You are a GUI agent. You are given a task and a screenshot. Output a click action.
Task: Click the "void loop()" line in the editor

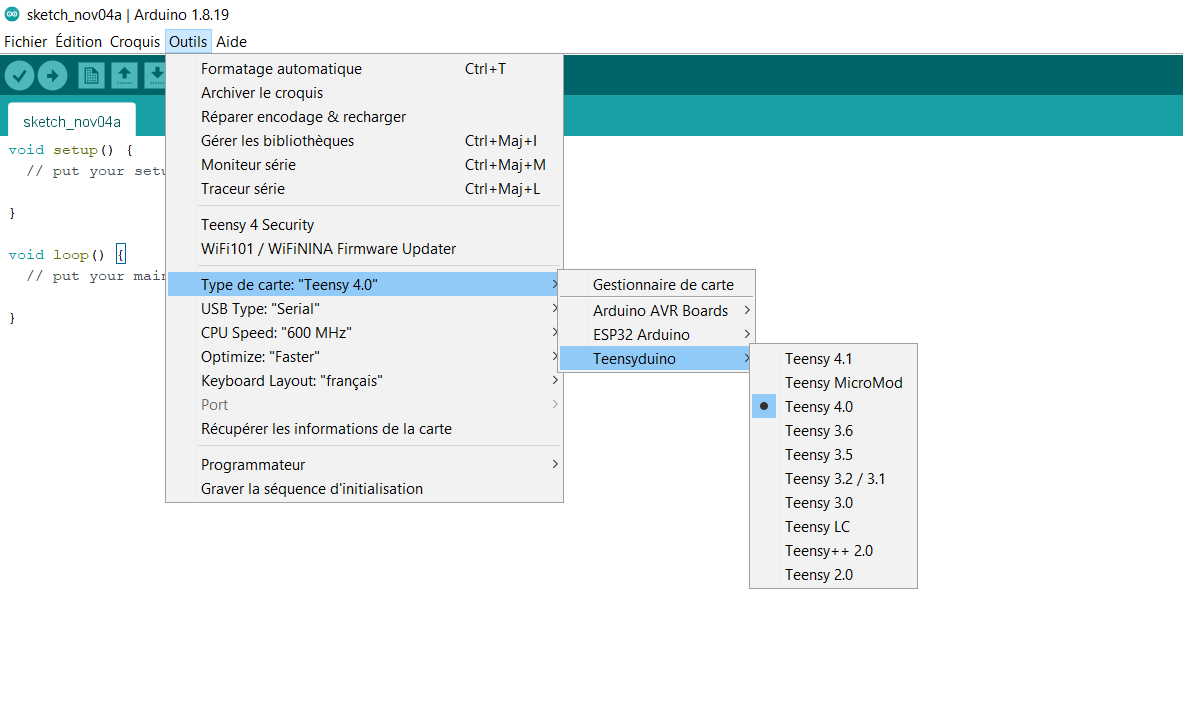coord(66,255)
